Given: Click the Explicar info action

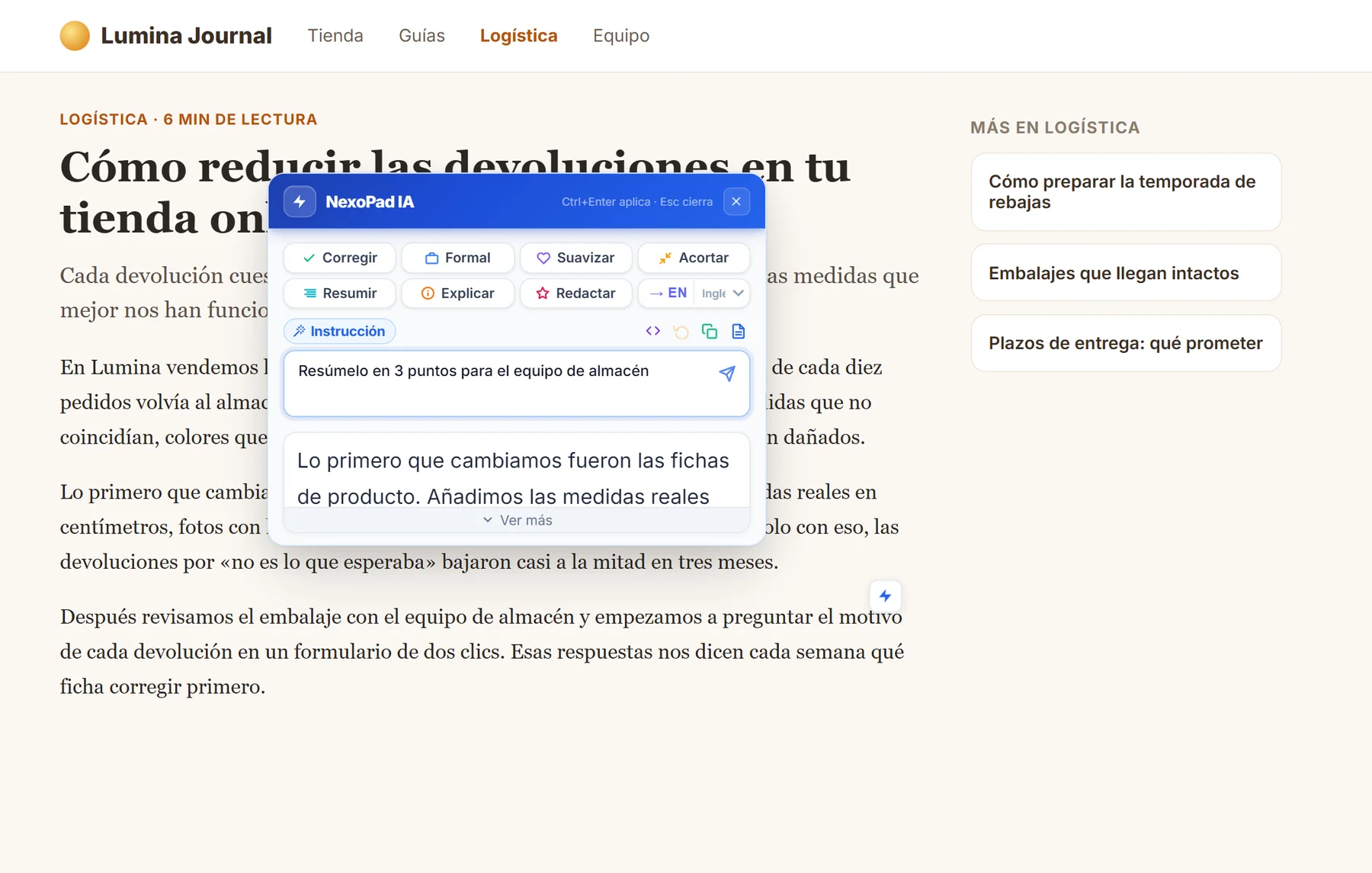Looking at the screenshot, I should (457, 294).
